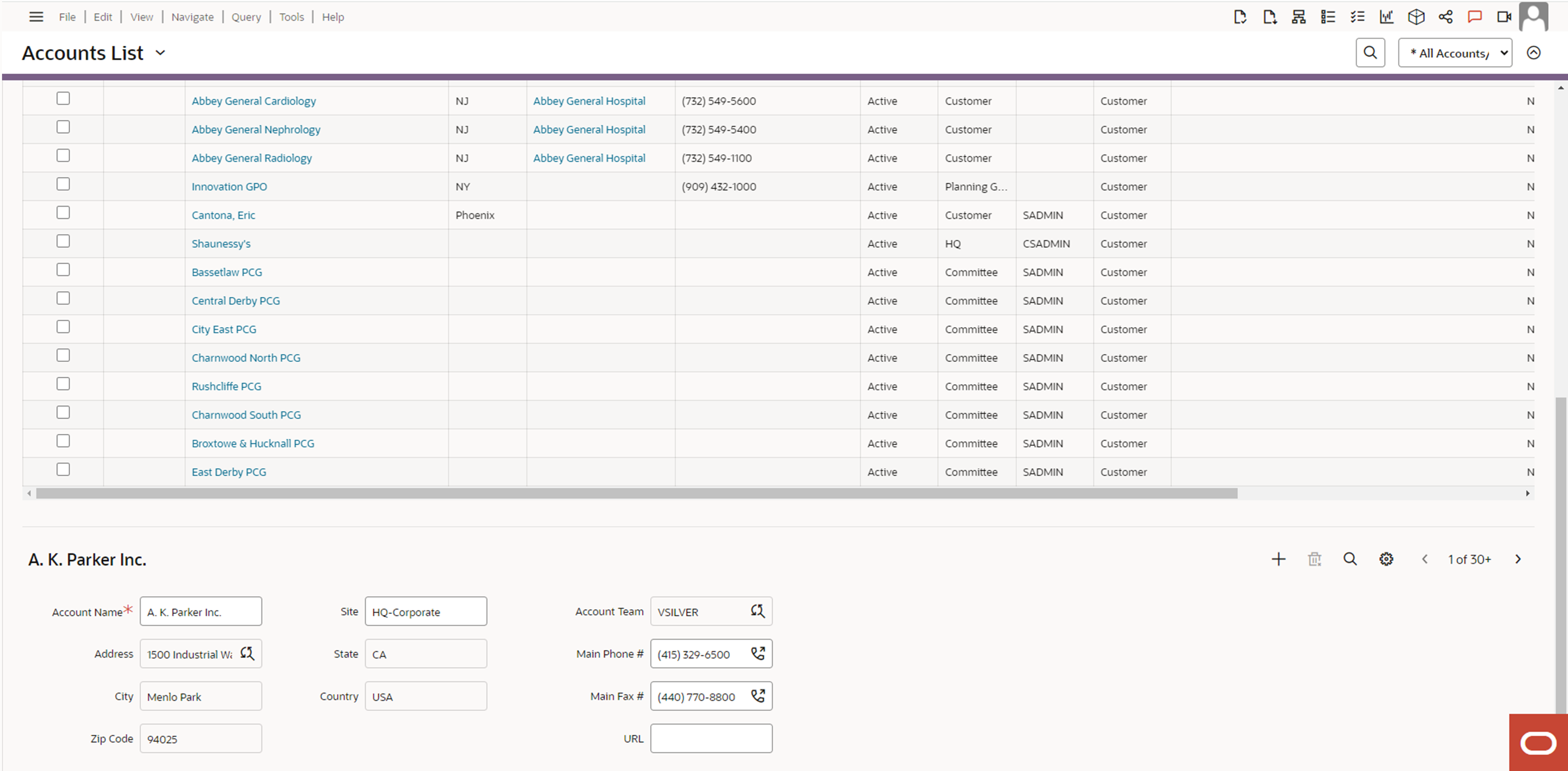
Task: Open the gear icon beside record navigation
Action: pyautogui.click(x=1386, y=559)
